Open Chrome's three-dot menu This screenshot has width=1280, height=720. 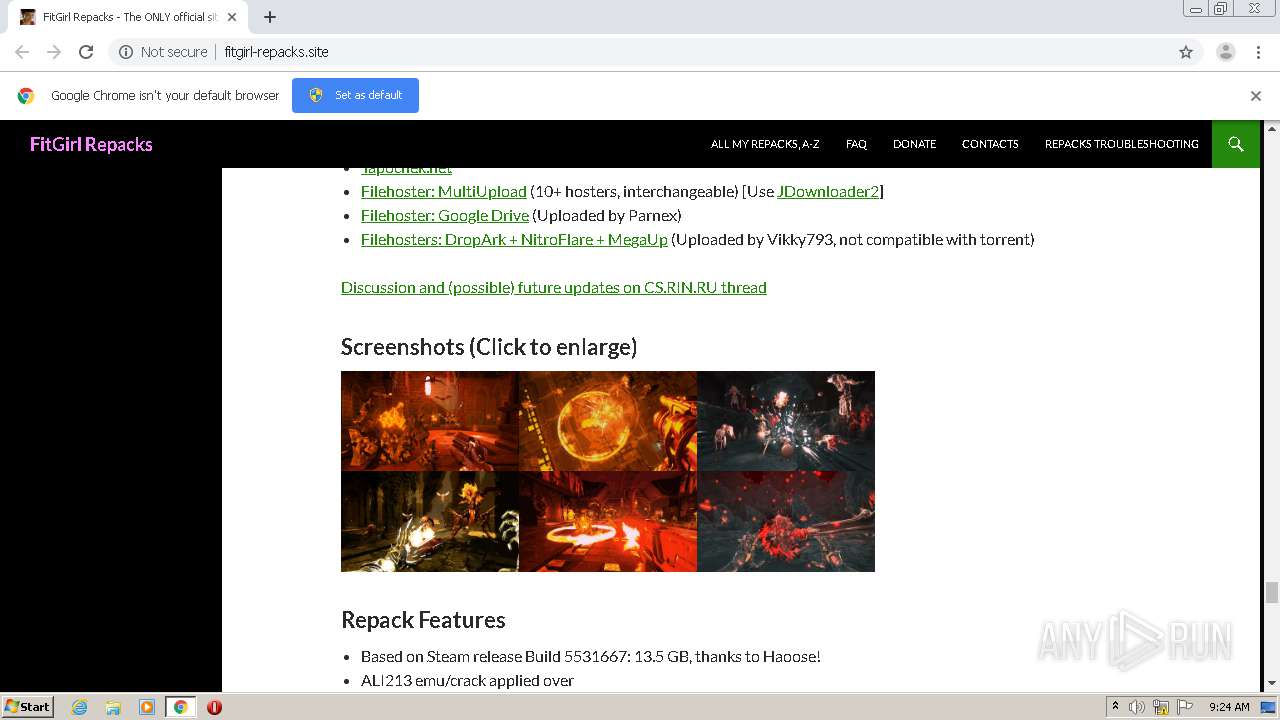tap(1259, 52)
